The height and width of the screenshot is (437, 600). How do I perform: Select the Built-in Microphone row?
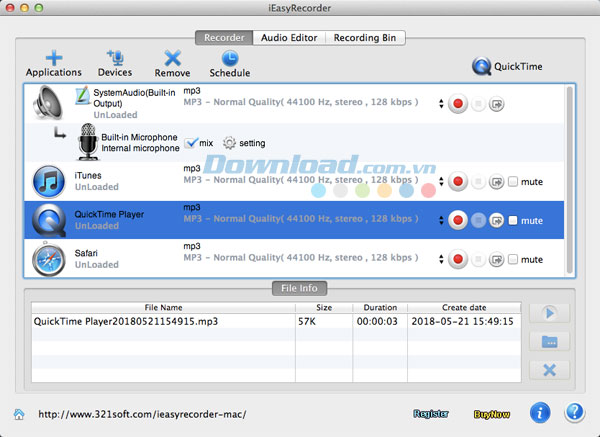point(294,143)
